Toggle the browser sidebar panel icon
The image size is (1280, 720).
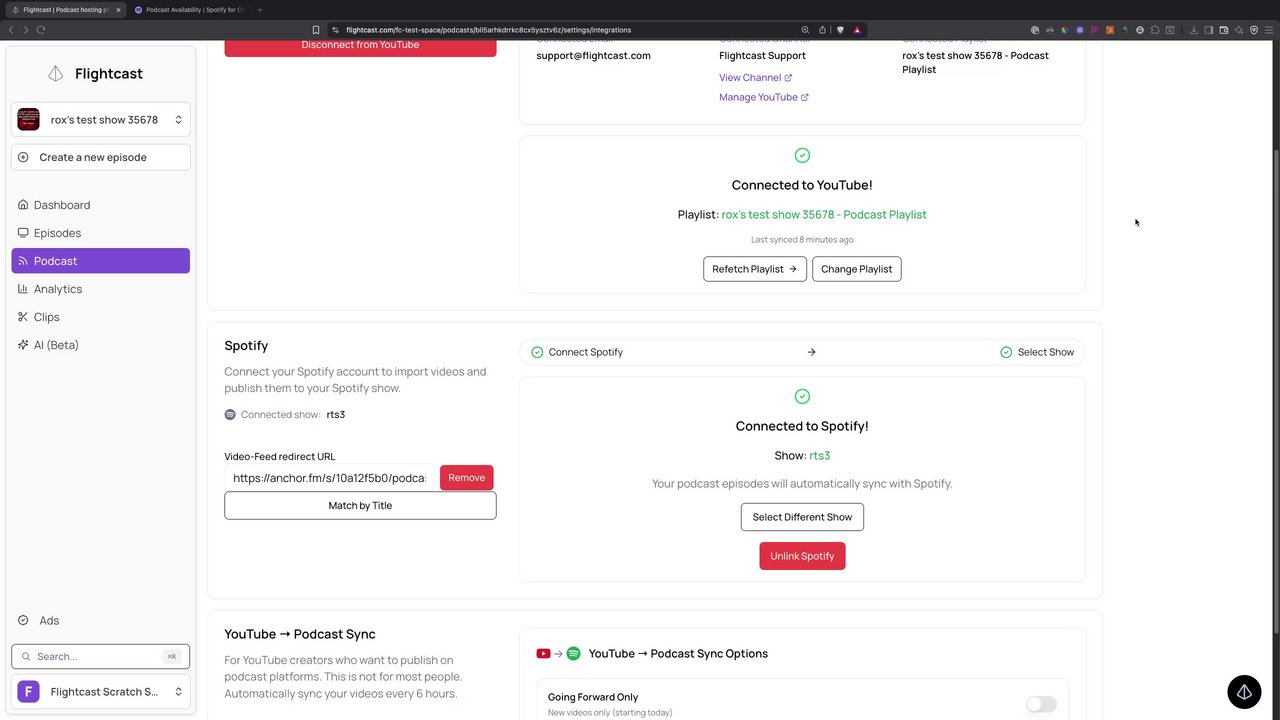[1208, 30]
